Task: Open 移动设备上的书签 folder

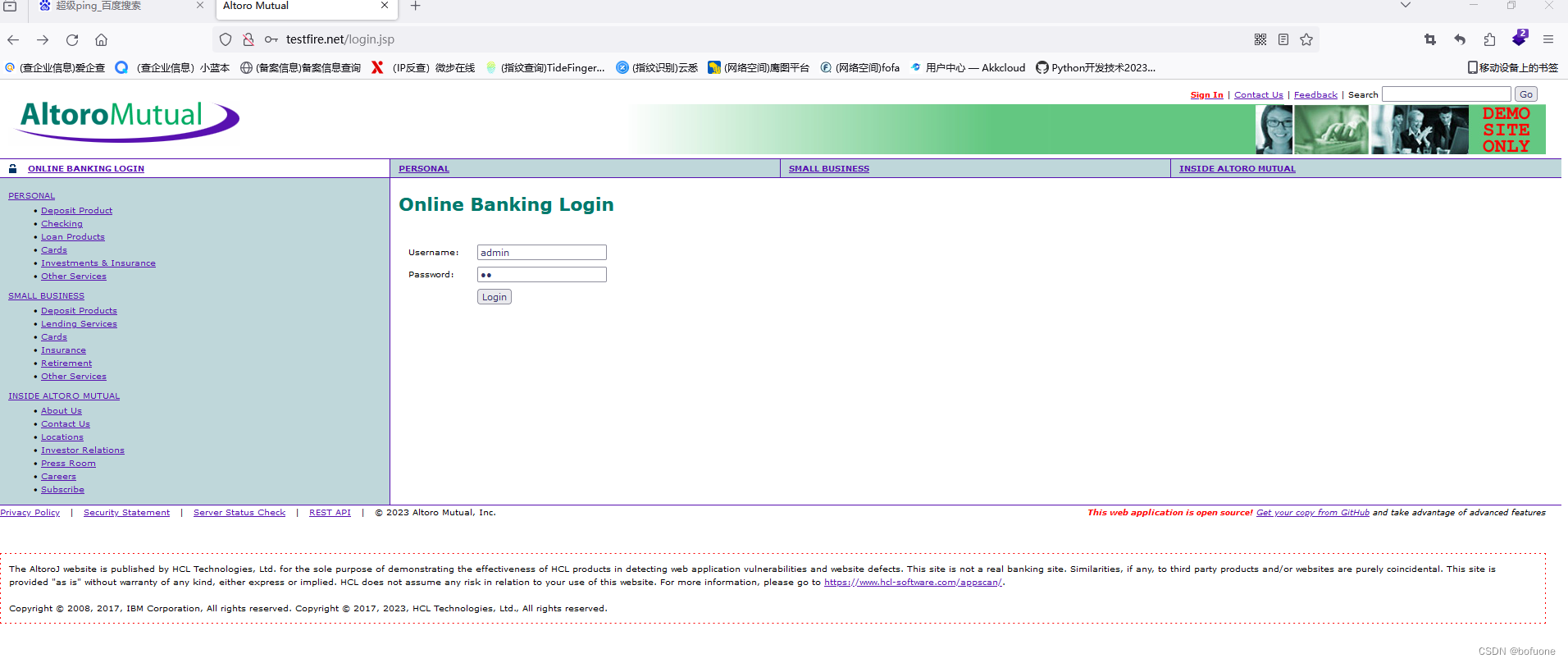Action: (x=1512, y=68)
